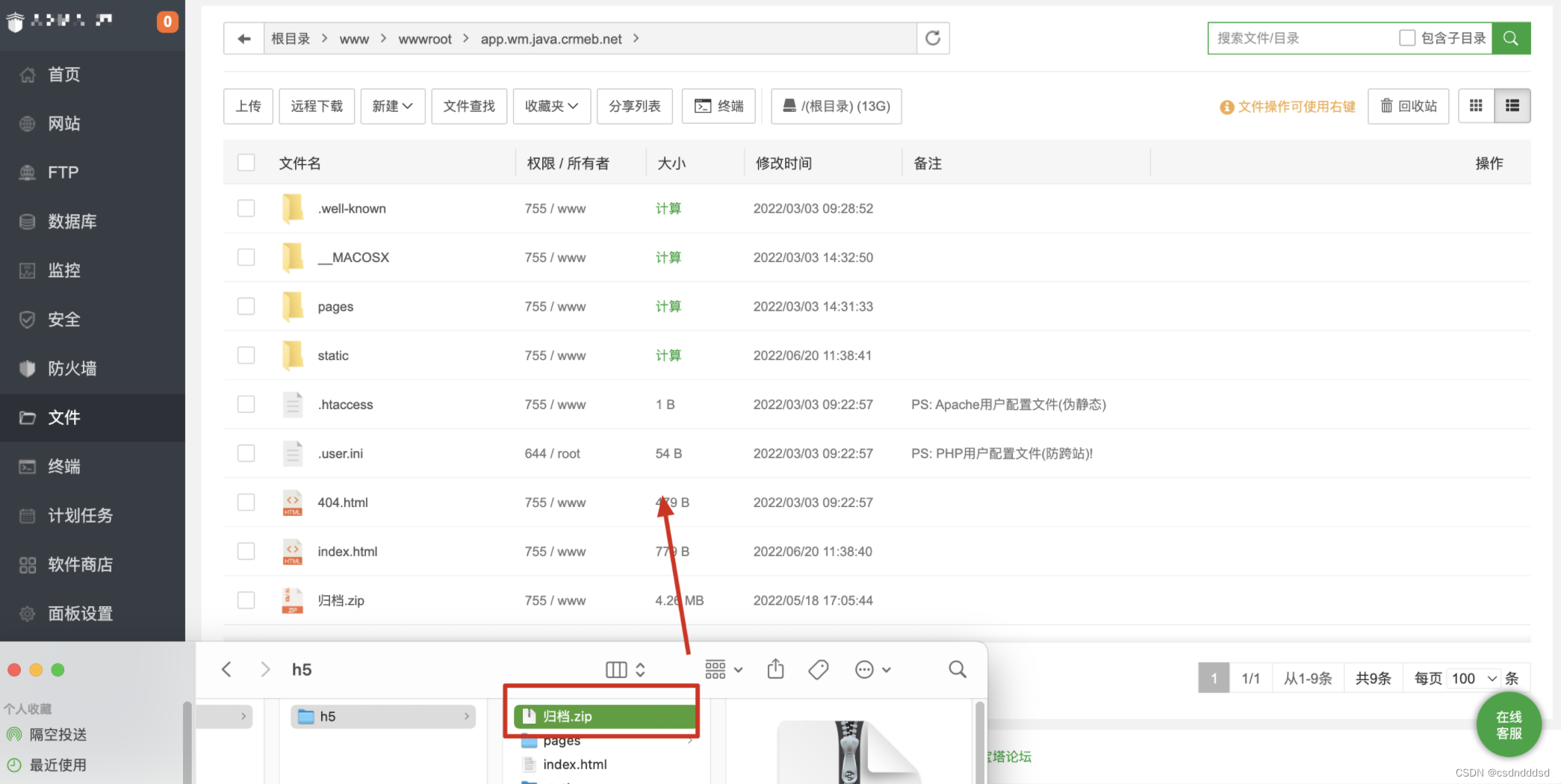1561x784 pixels.
Task: Expand the h5 folder in Finder
Action: [467, 716]
